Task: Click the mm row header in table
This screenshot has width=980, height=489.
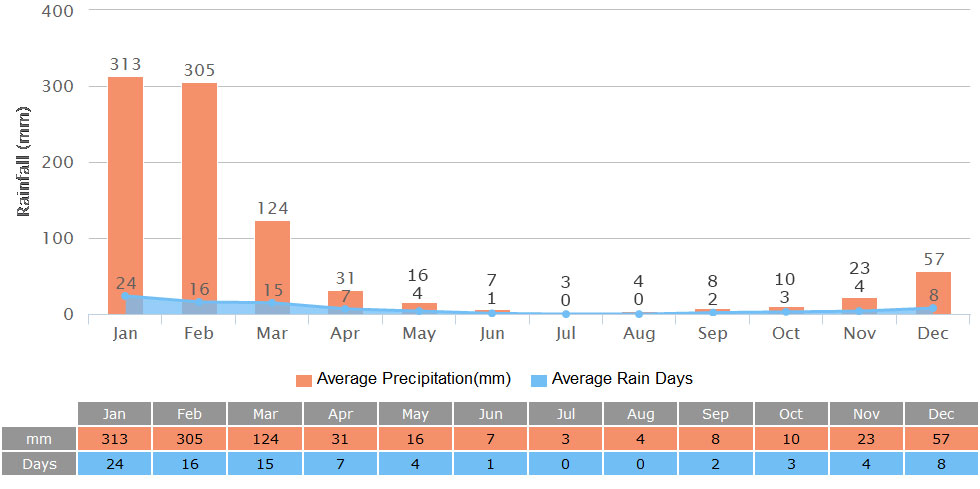Action: pos(38,439)
